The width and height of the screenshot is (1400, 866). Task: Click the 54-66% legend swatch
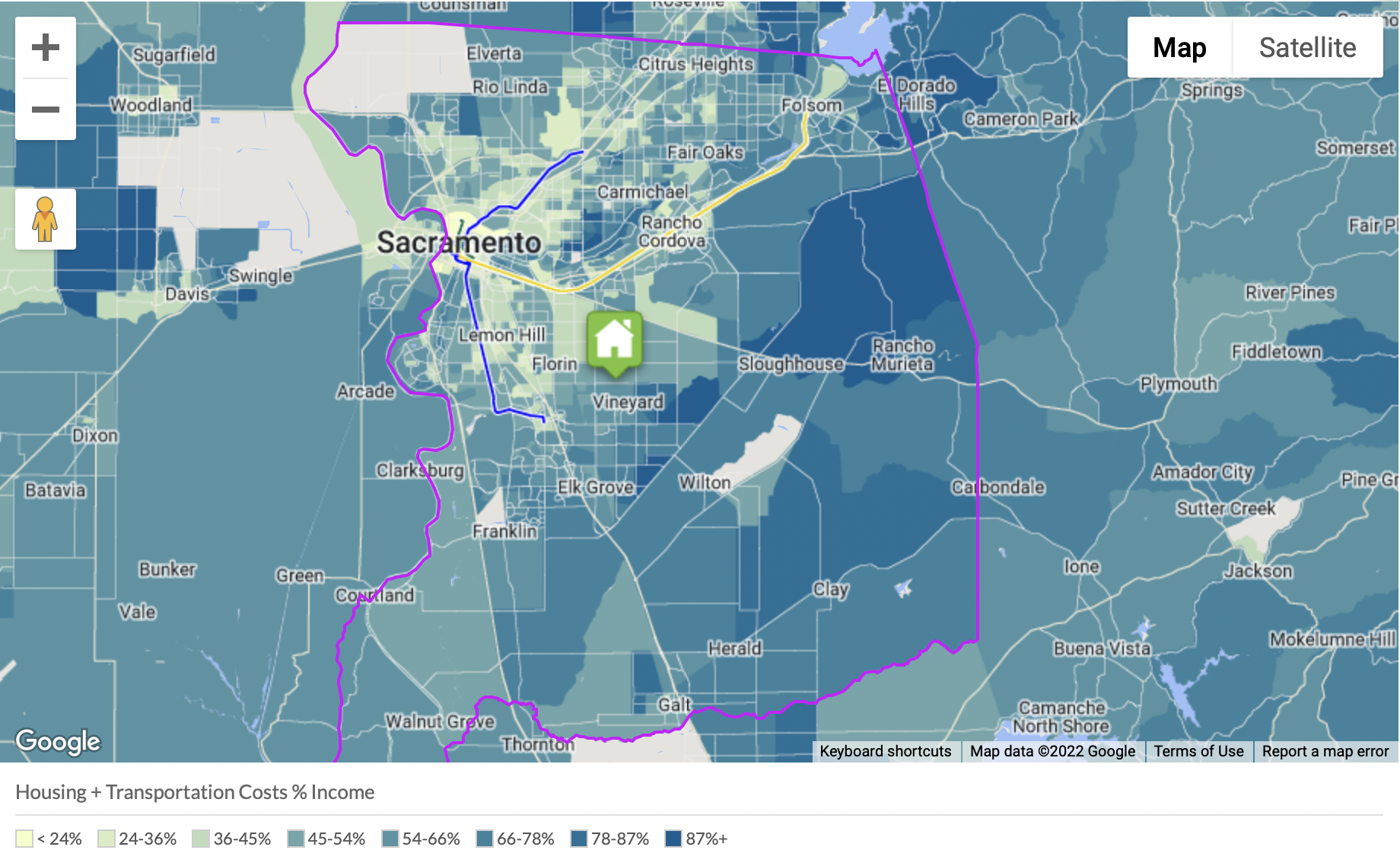(x=390, y=839)
